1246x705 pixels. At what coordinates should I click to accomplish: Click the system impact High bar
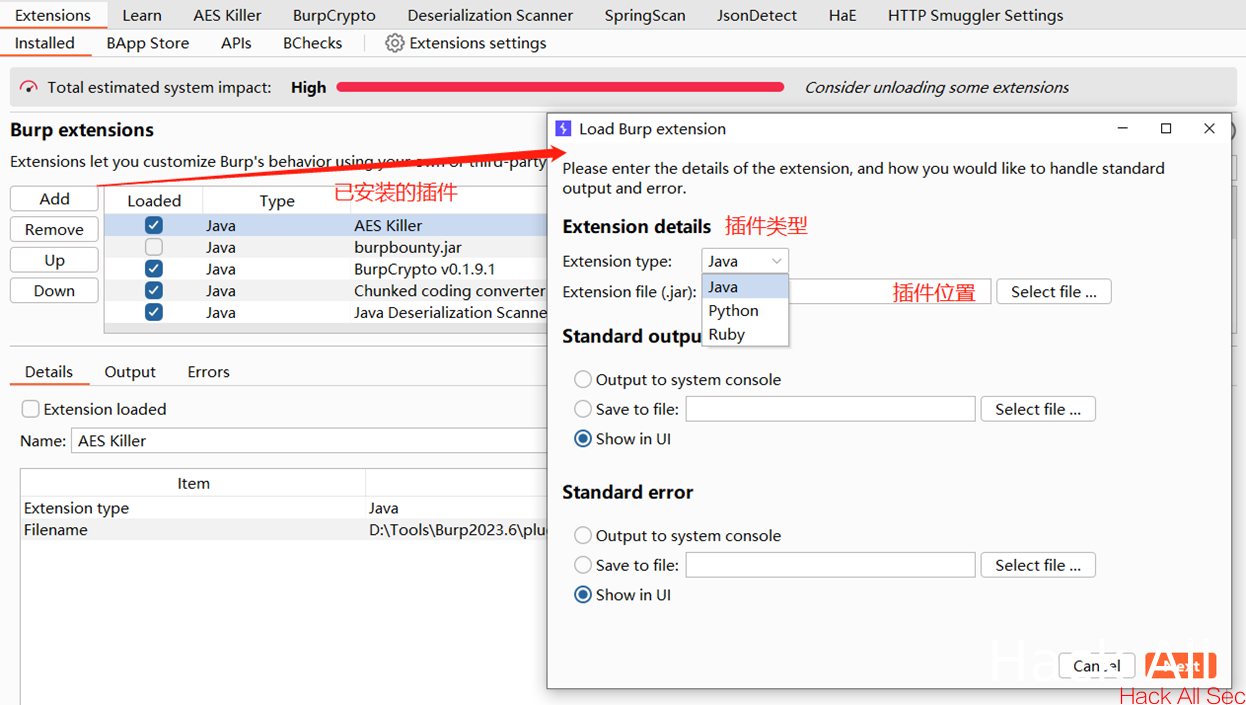coord(560,87)
